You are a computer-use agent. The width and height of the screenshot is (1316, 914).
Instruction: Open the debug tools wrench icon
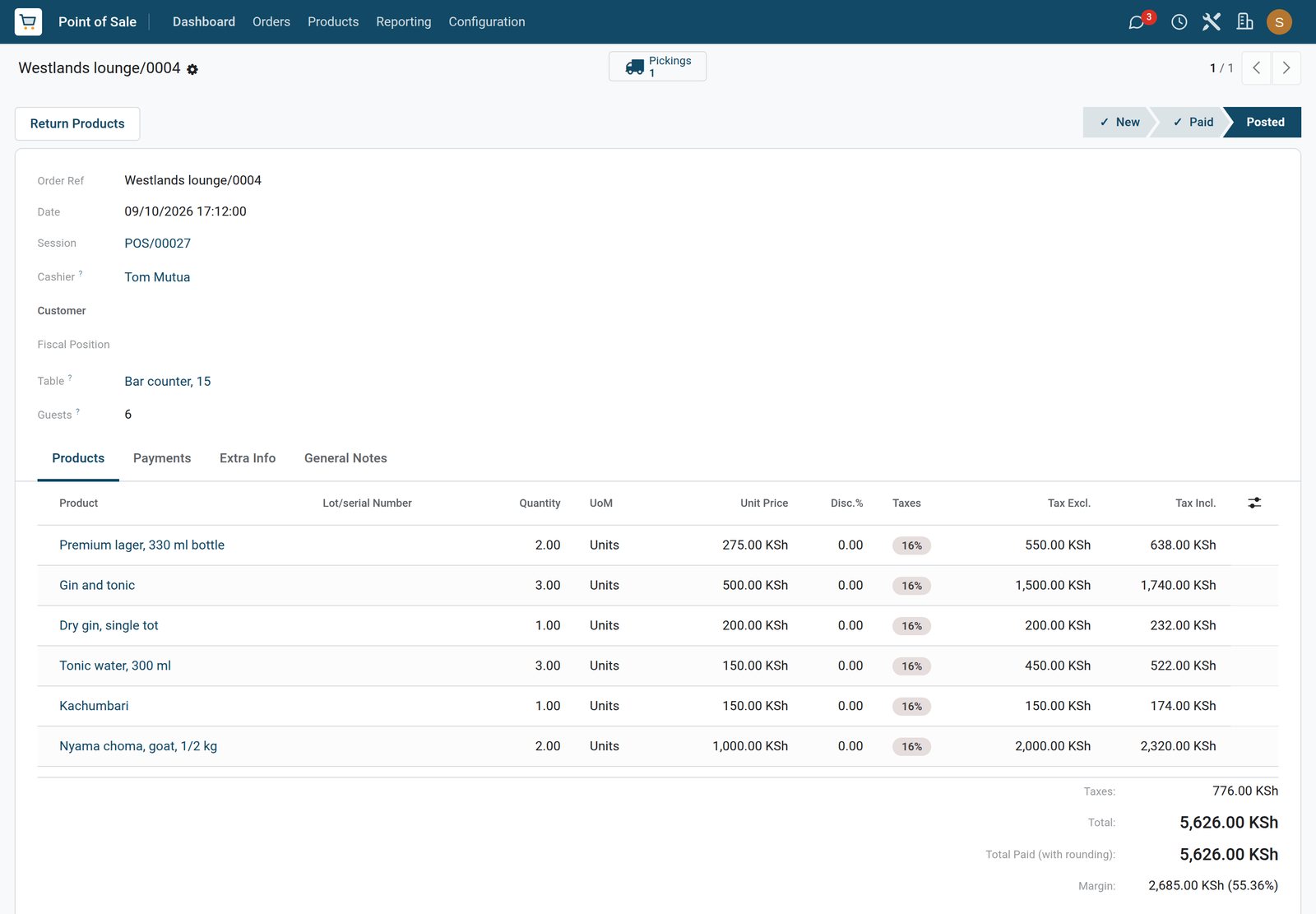(x=1212, y=21)
